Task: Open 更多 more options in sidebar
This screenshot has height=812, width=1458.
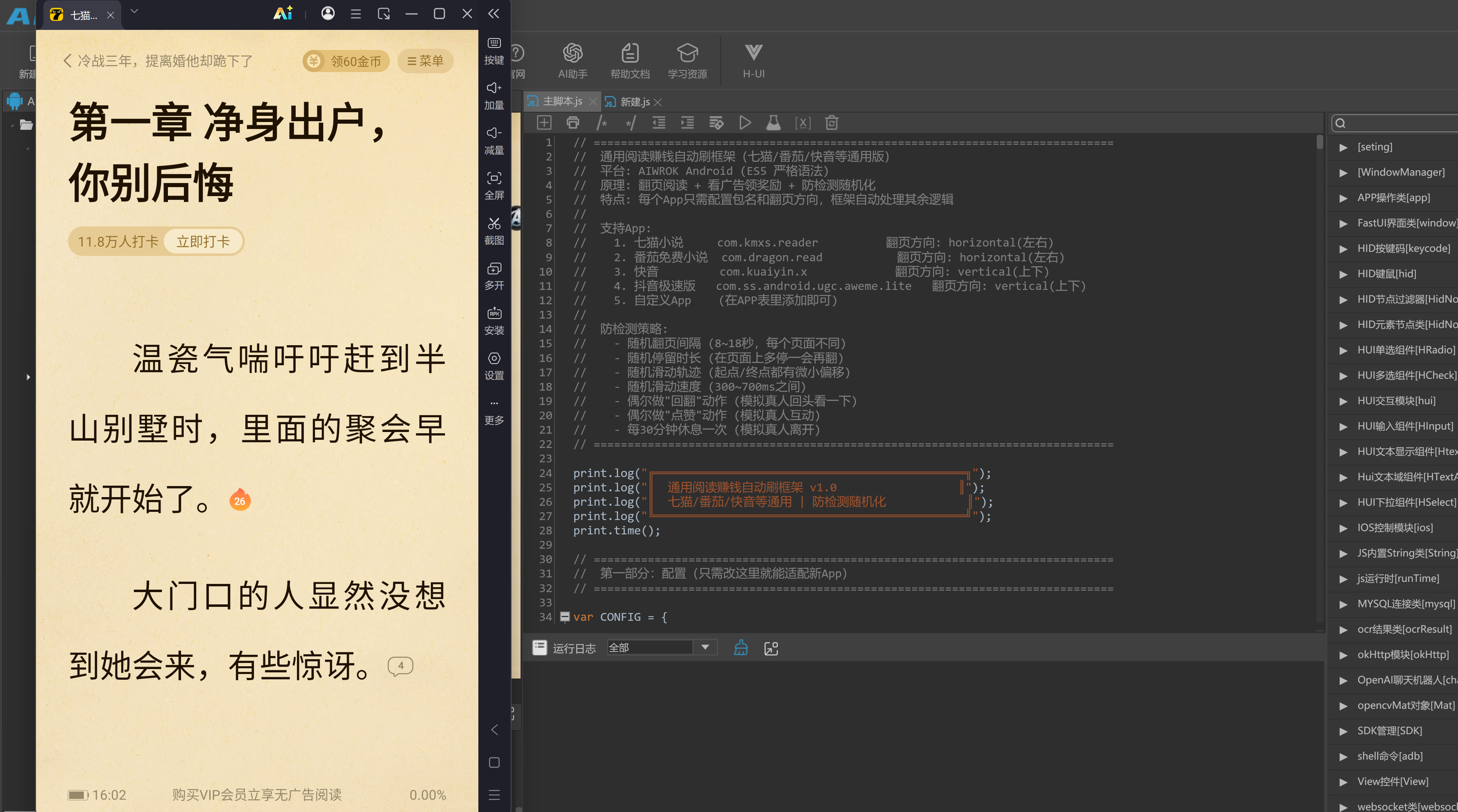Action: point(494,412)
